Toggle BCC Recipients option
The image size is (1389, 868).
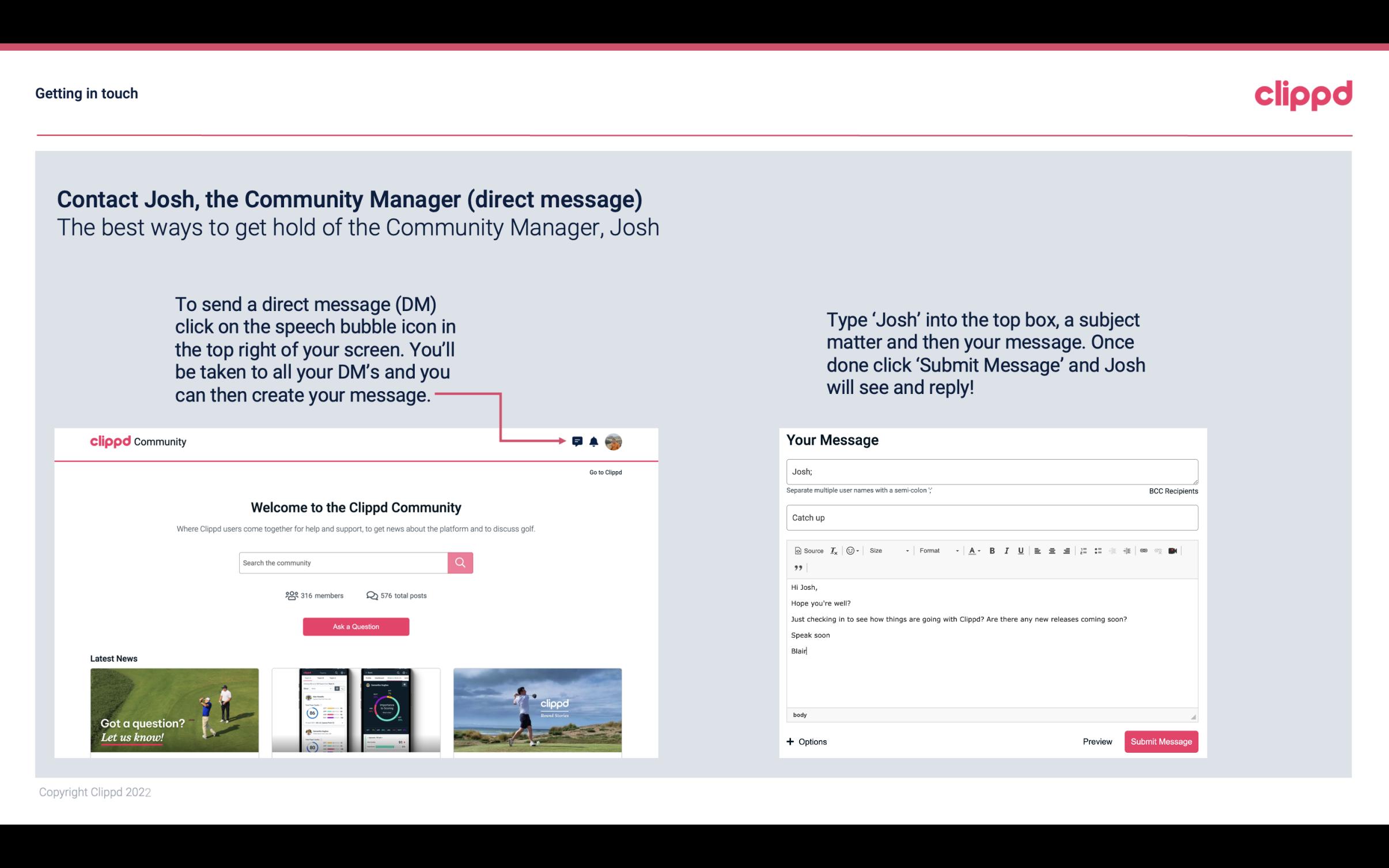[x=1172, y=491]
